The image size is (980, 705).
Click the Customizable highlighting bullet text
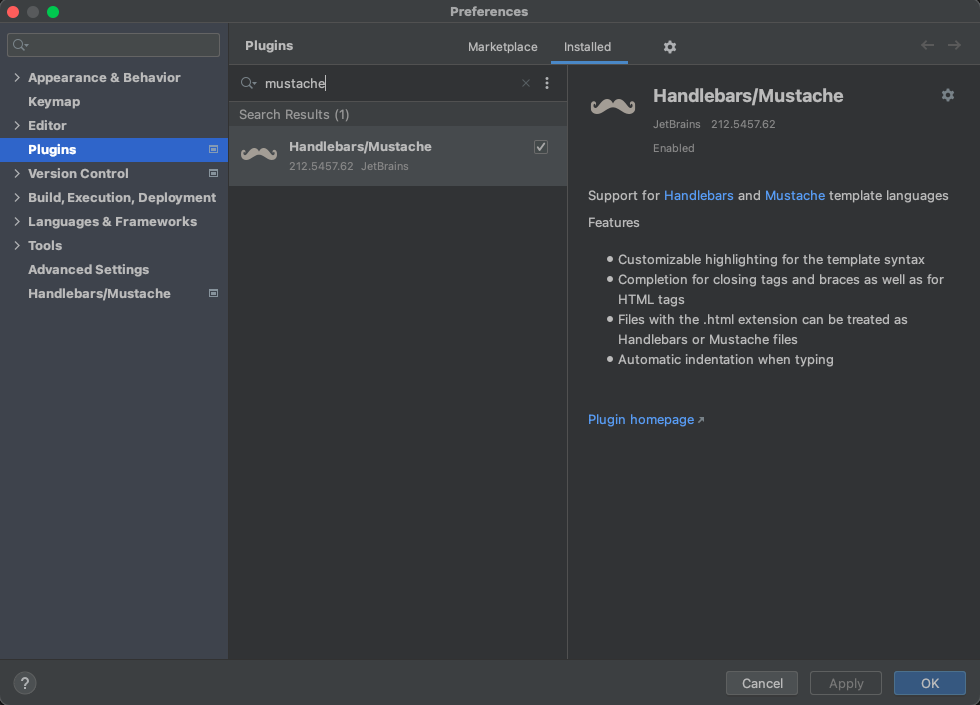(x=771, y=259)
